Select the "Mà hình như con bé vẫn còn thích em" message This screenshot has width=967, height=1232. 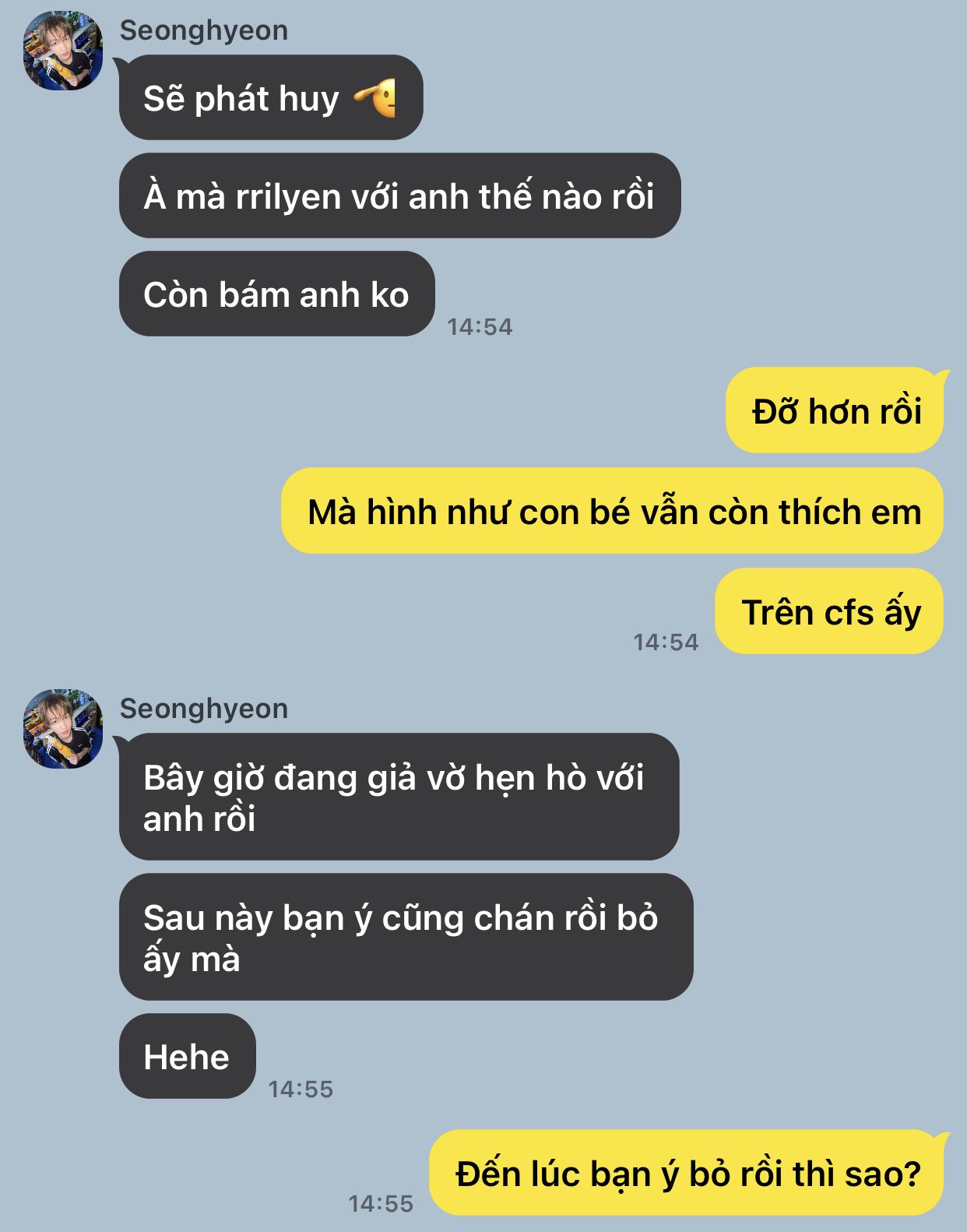613,511
